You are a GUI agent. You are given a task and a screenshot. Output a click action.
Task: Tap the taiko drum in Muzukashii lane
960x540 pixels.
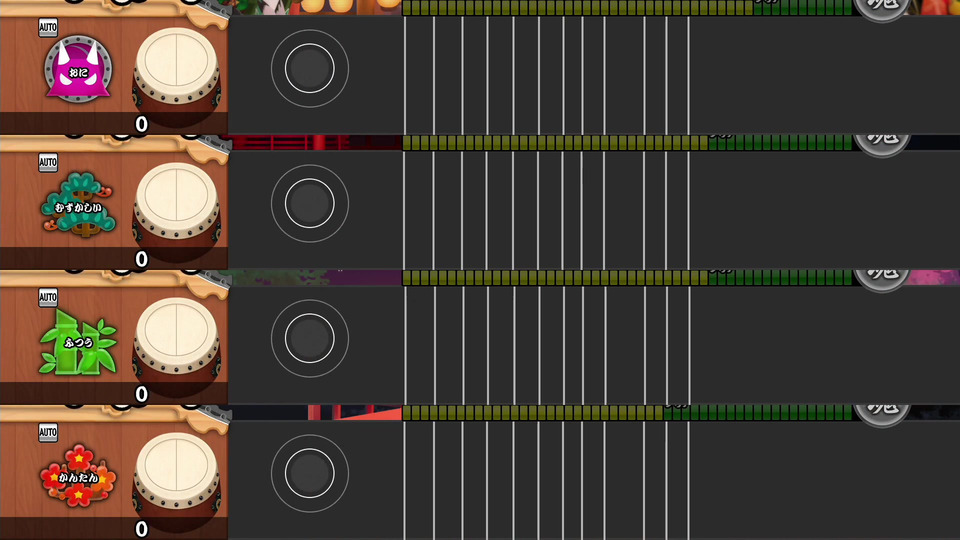[x=176, y=208]
